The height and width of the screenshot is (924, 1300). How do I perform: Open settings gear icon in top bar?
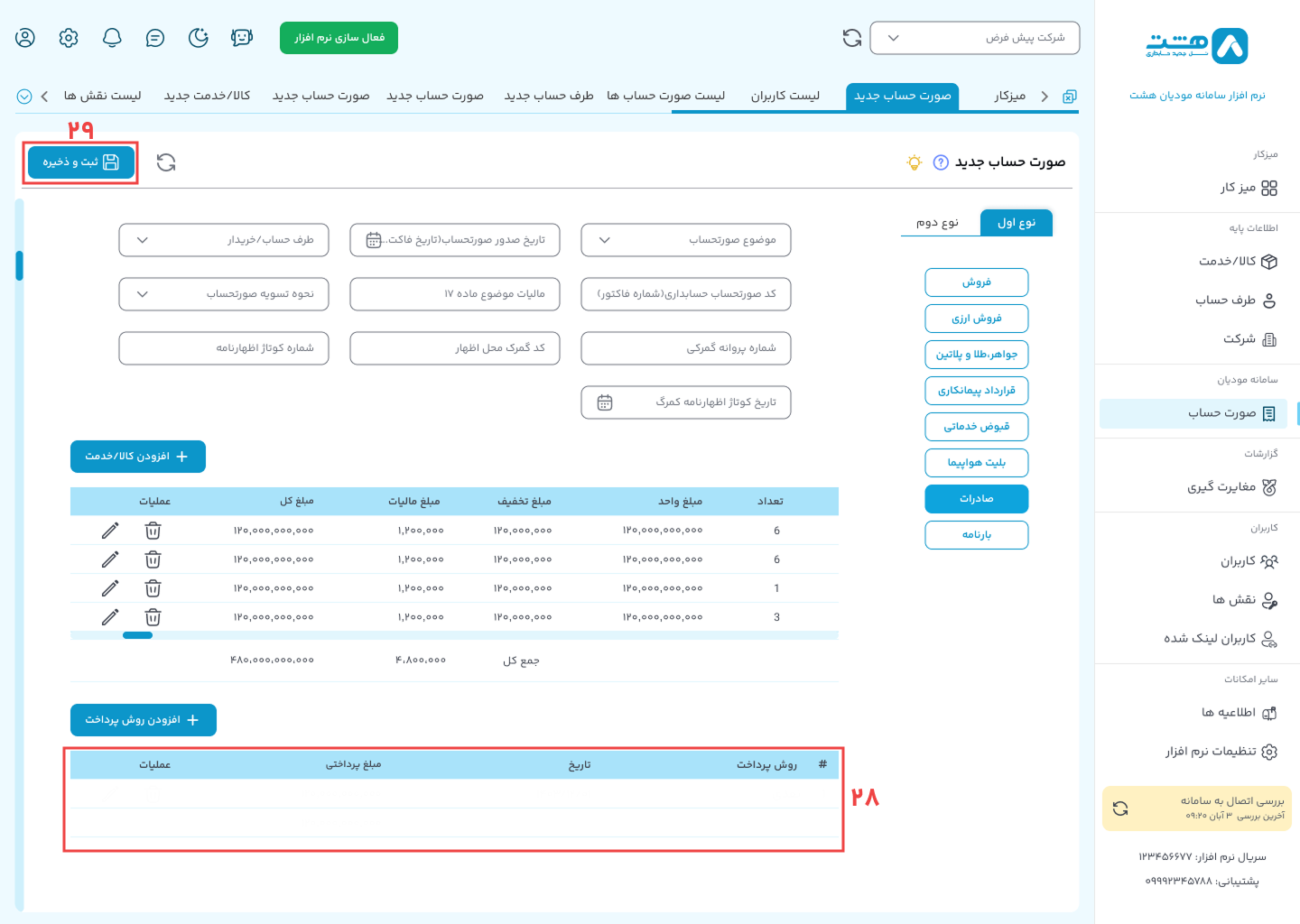coord(69,38)
